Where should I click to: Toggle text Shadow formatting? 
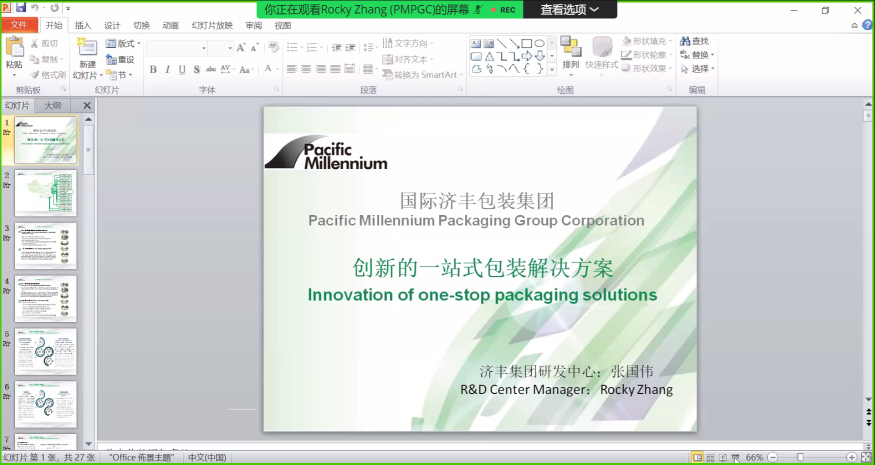pos(196,70)
